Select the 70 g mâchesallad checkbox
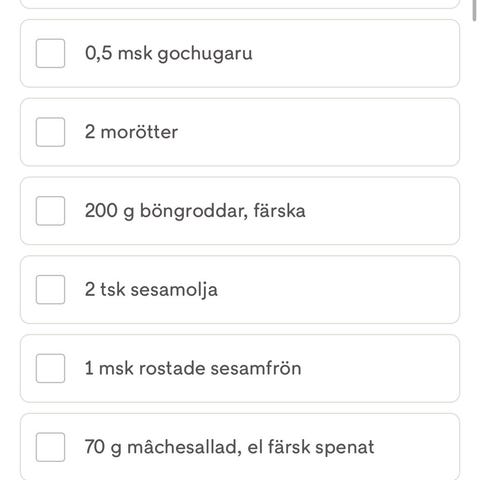Image resolution: width=480 pixels, height=480 pixels. pyautogui.click(x=50, y=447)
